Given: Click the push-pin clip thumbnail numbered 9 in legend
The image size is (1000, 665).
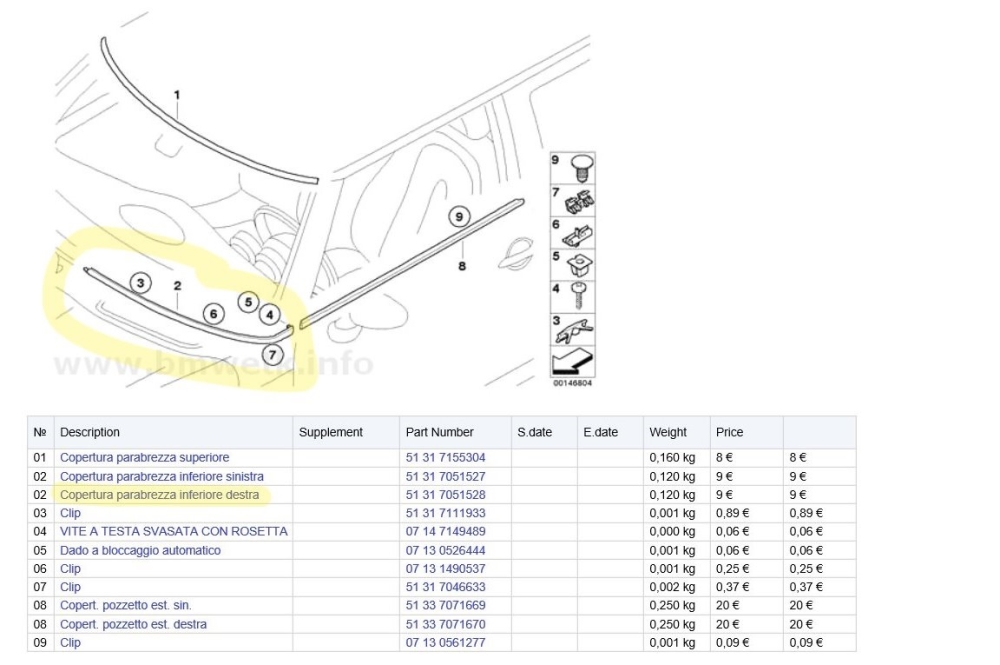Looking at the screenshot, I should [573, 168].
